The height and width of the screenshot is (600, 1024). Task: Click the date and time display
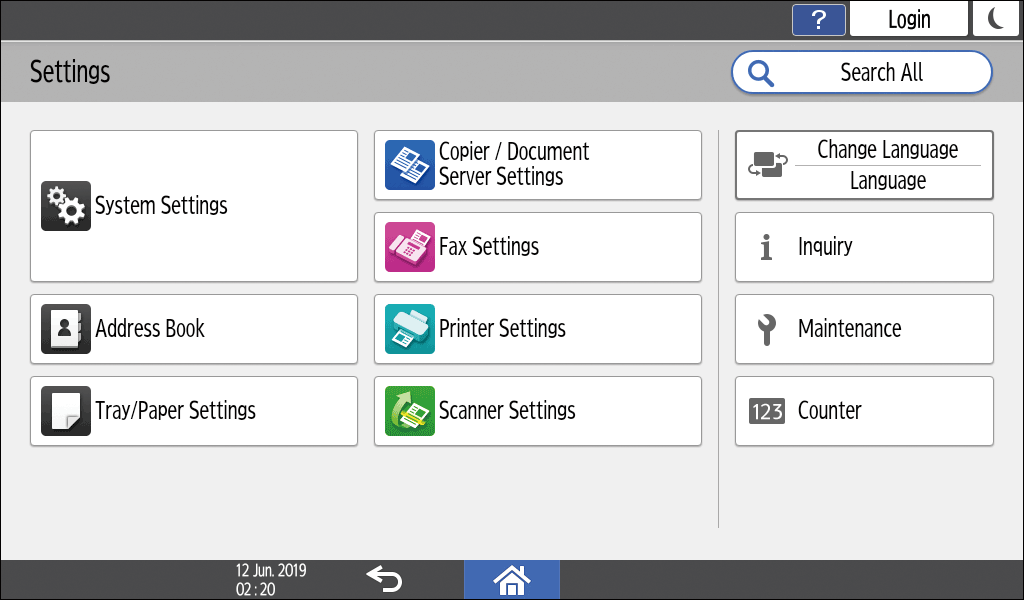(x=271, y=580)
